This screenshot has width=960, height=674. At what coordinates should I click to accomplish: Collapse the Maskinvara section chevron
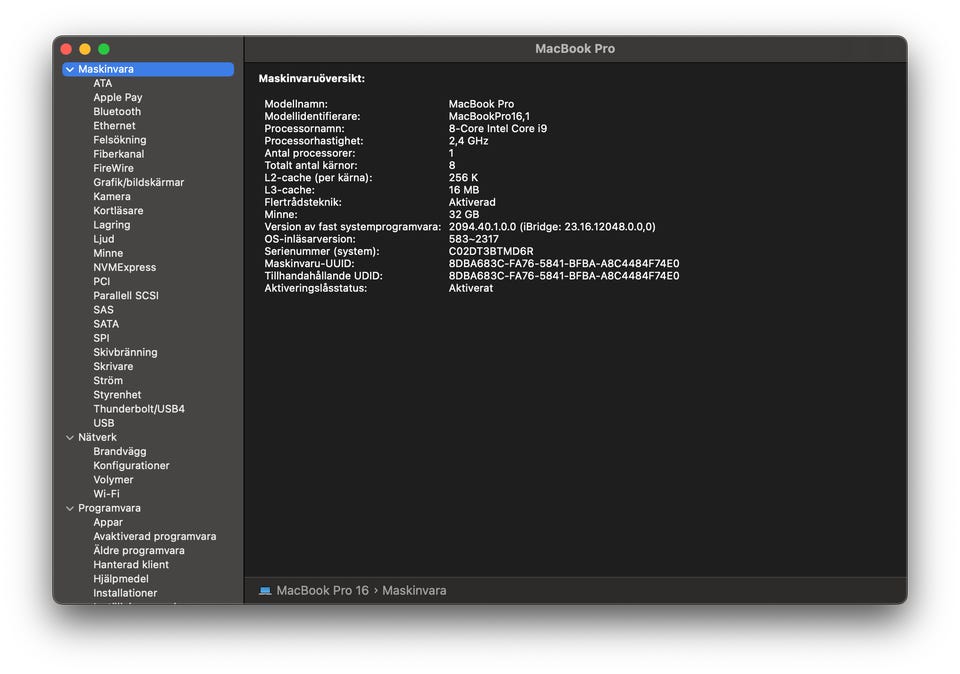pos(69,70)
